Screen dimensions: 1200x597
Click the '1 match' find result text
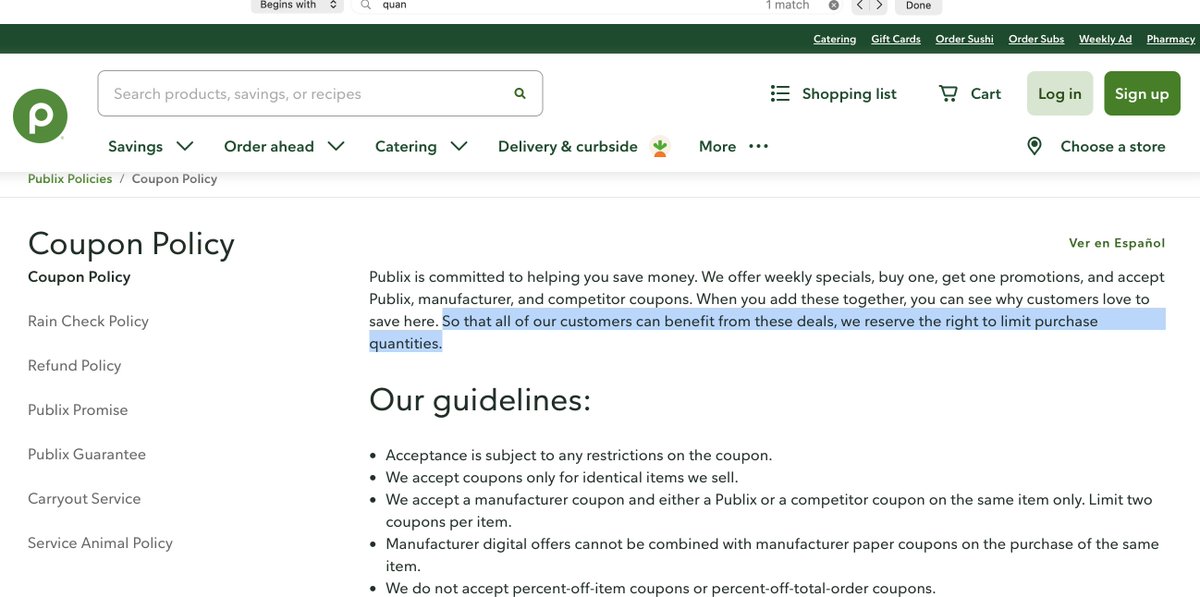coord(788,5)
